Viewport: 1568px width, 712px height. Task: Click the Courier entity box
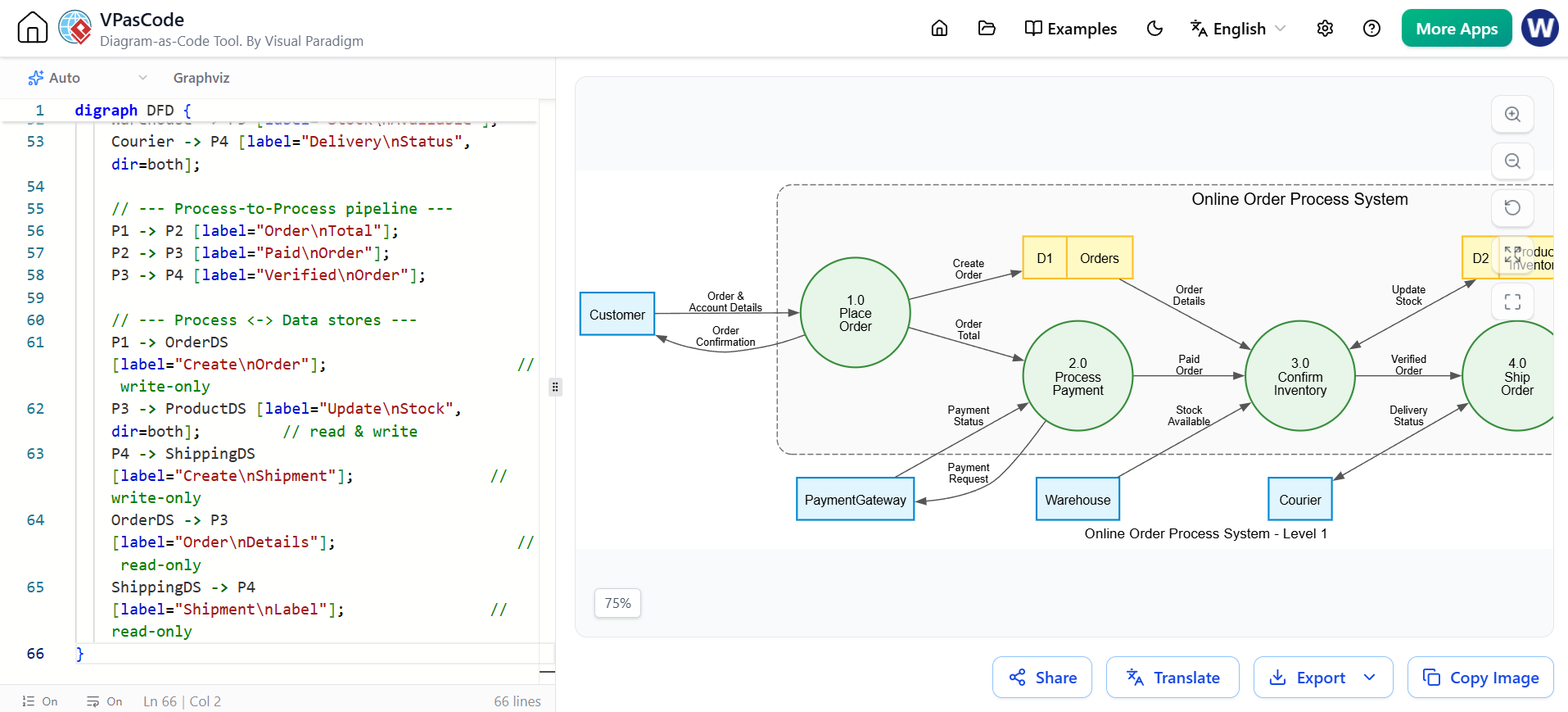coord(1300,500)
